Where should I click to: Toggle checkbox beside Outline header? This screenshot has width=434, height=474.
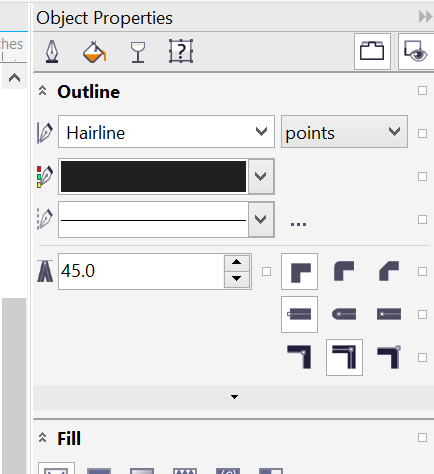[422, 91]
